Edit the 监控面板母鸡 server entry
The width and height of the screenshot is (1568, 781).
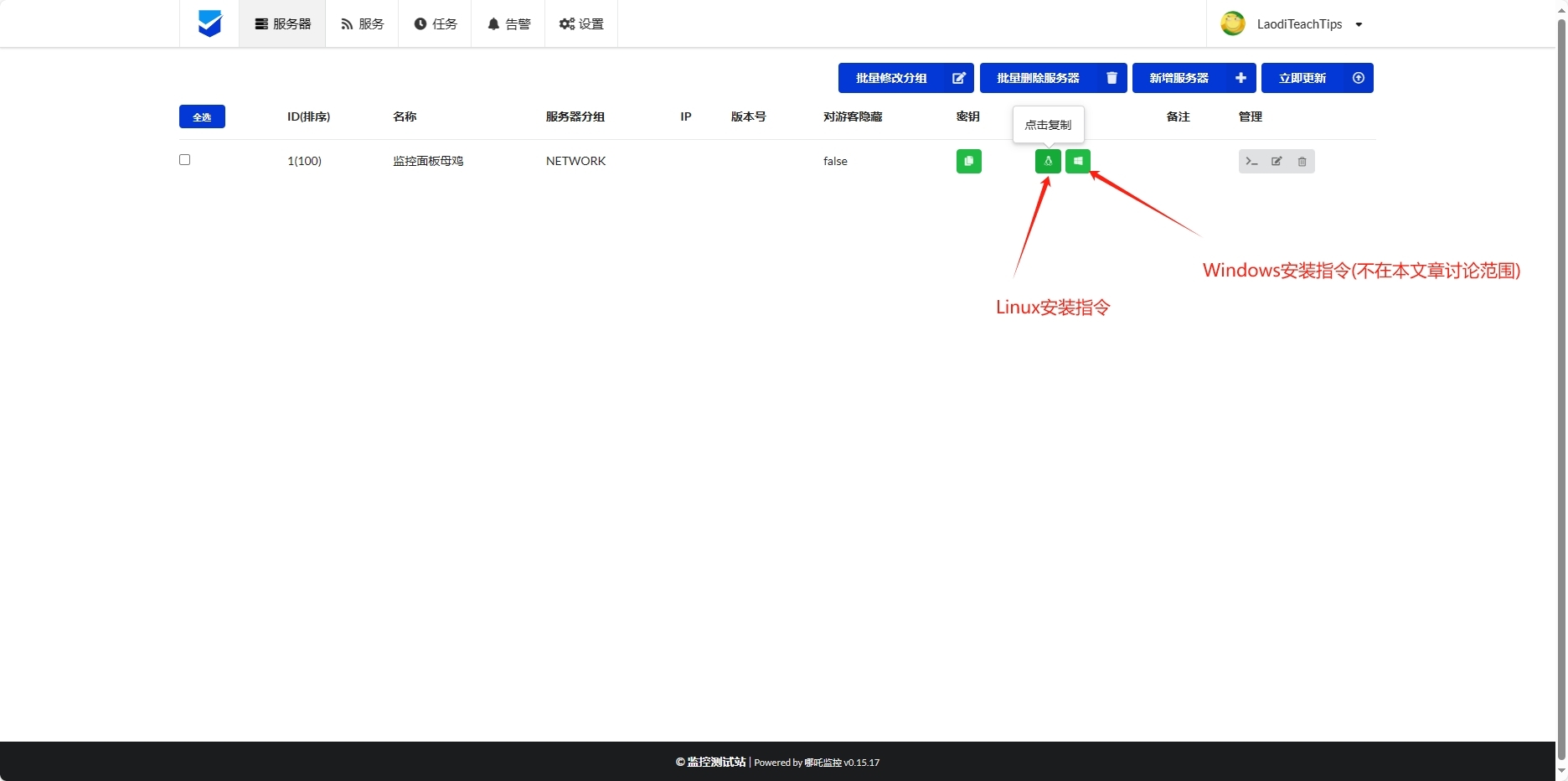[1277, 161]
